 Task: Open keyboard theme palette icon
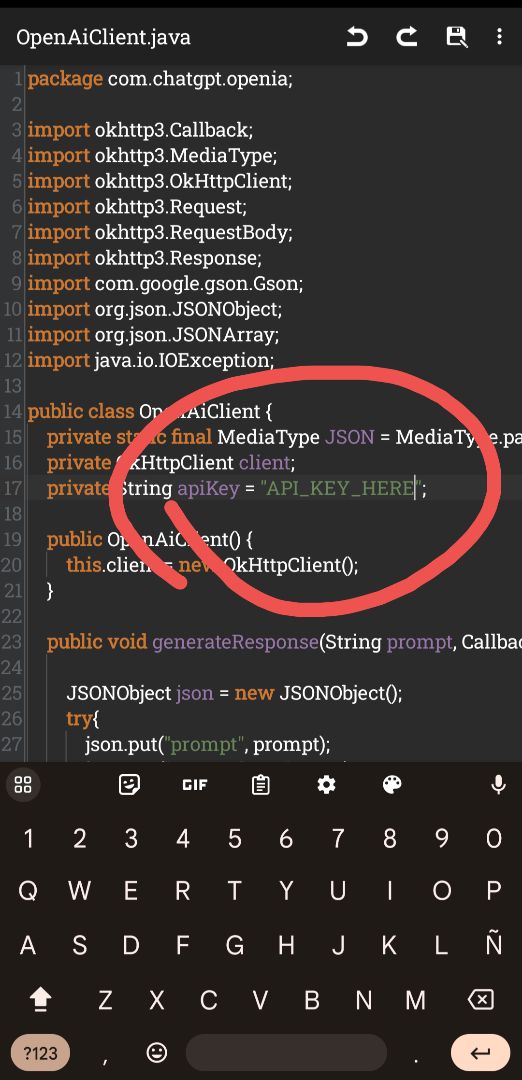392,785
